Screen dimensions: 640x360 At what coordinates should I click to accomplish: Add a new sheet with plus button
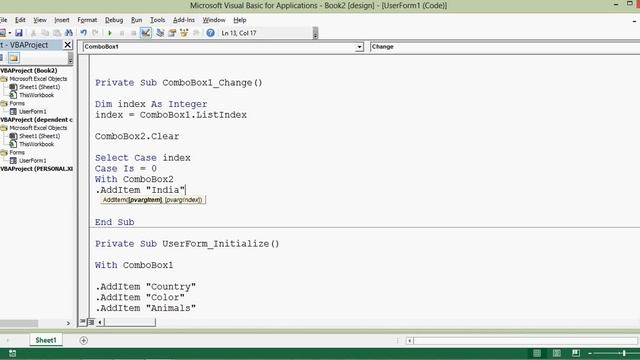83,340
